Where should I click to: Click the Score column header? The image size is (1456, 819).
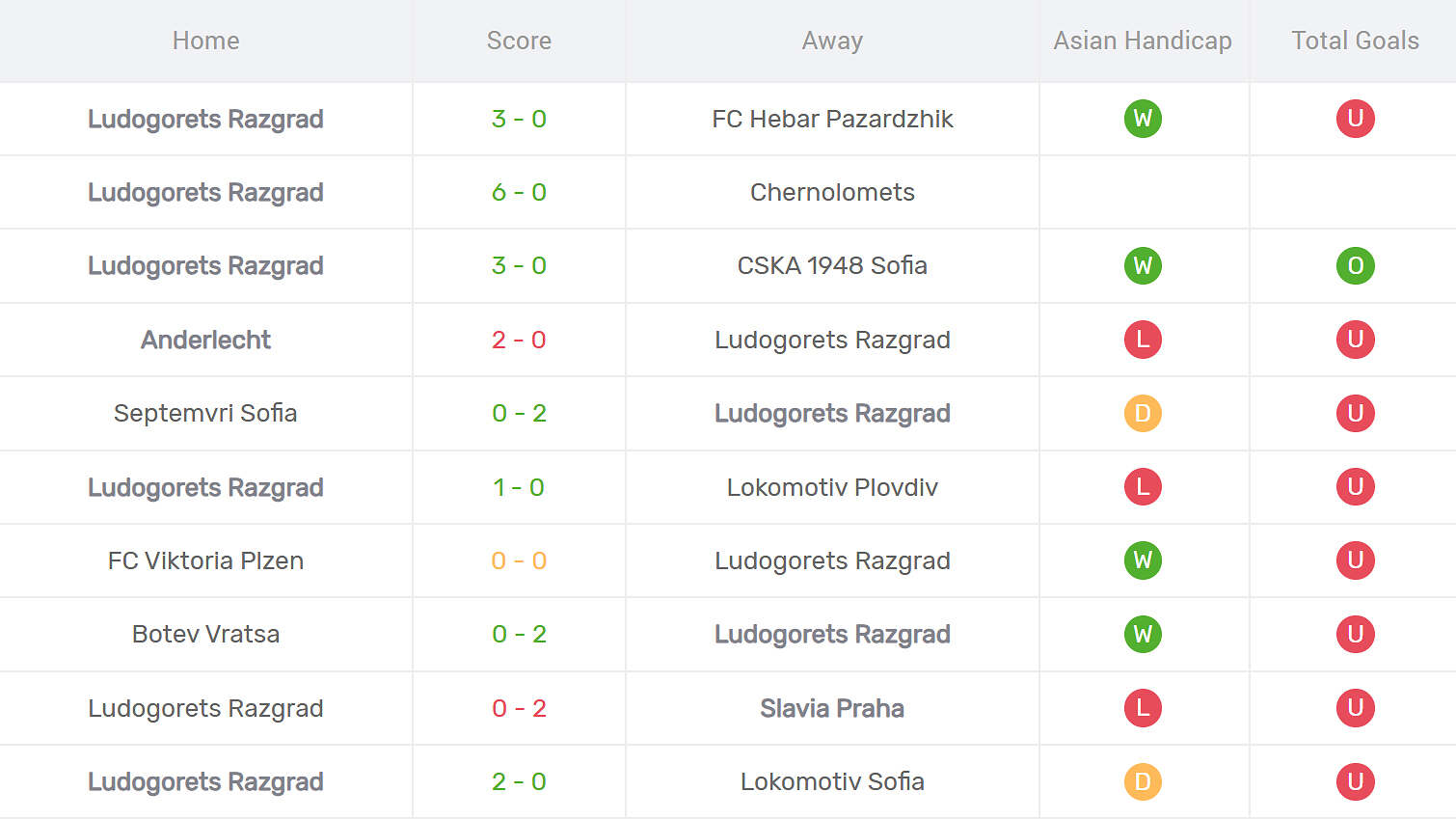pos(519,41)
